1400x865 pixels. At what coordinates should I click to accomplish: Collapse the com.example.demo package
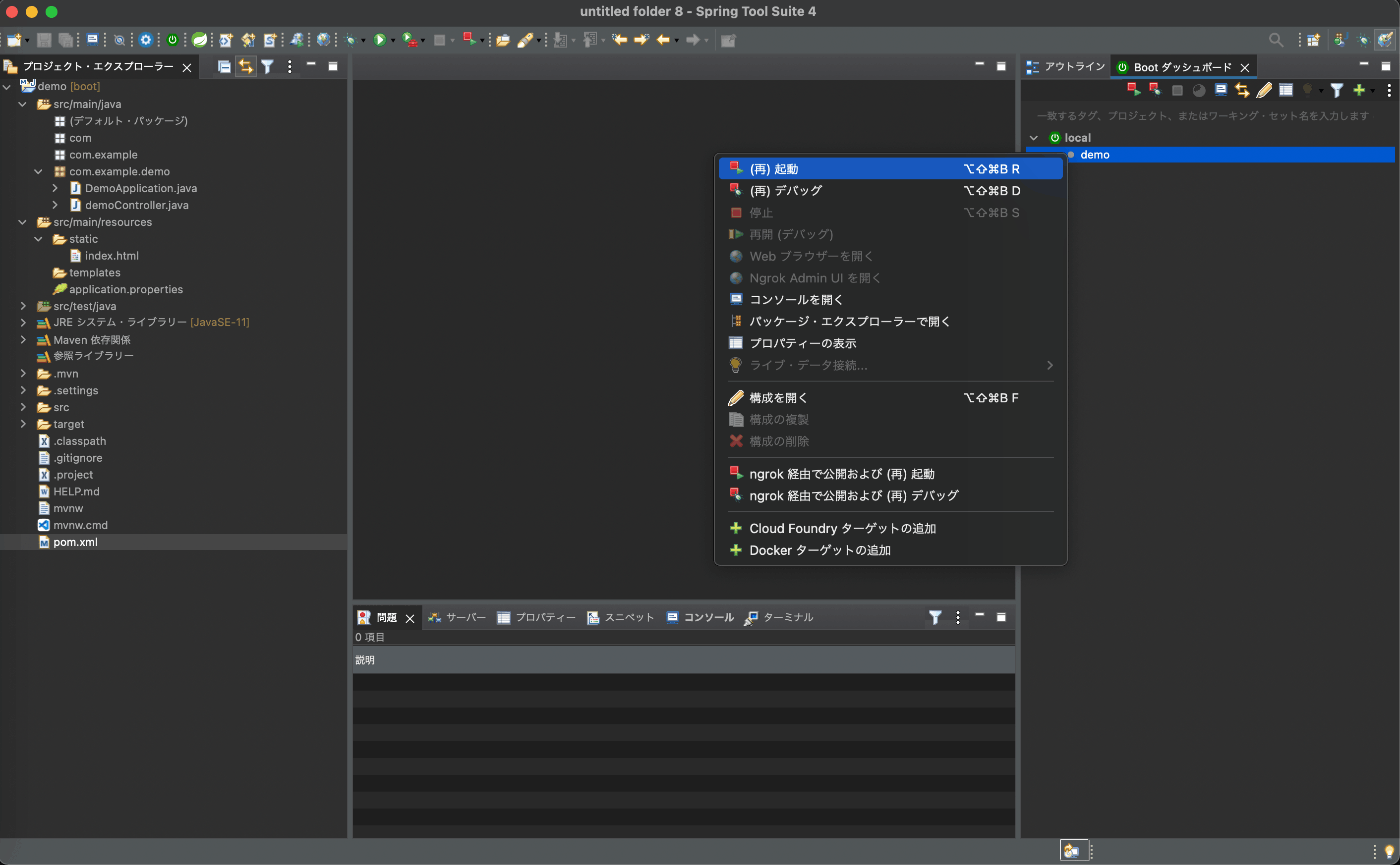pyautogui.click(x=39, y=172)
